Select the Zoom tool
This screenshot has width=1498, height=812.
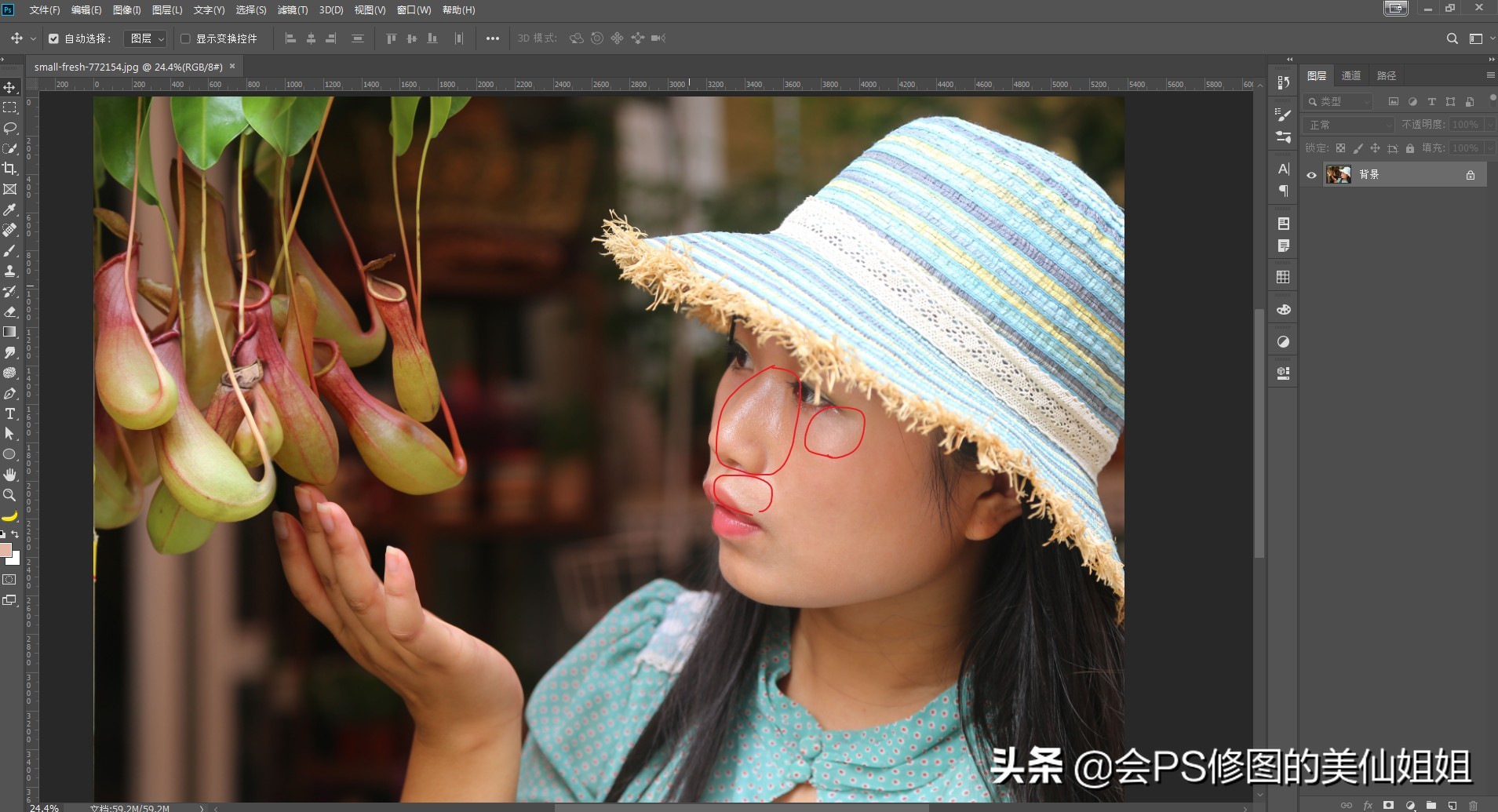coord(10,495)
